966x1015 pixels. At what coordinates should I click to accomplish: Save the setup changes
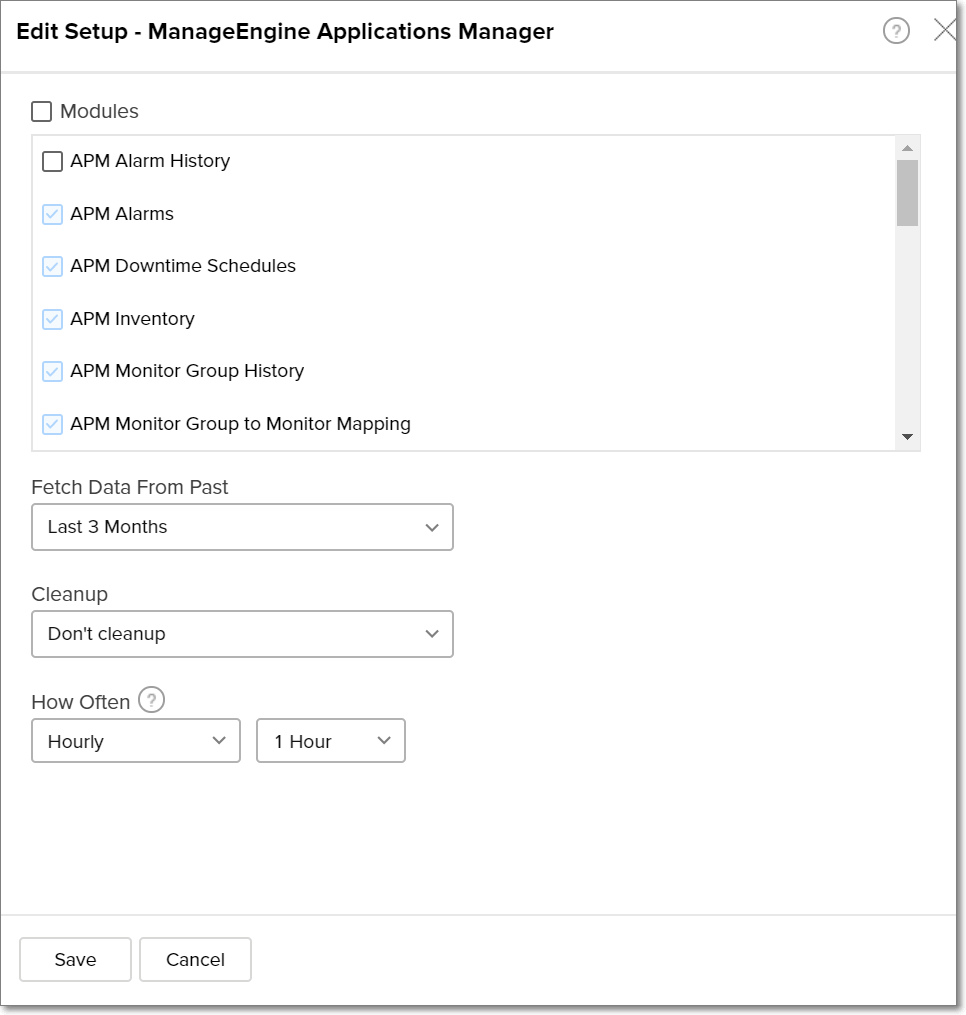click(x=75, y=959)
